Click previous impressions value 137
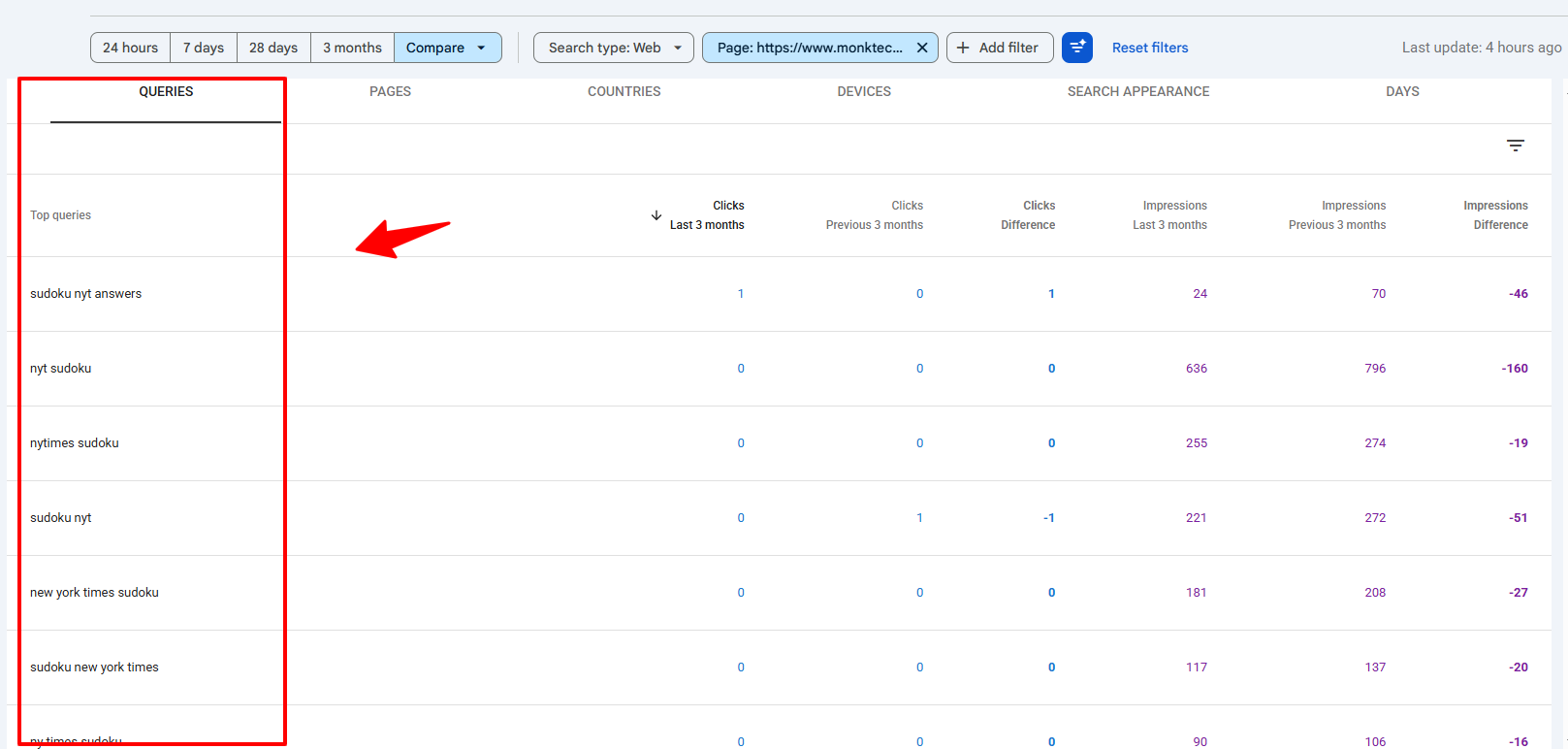 pos(1375,668)
